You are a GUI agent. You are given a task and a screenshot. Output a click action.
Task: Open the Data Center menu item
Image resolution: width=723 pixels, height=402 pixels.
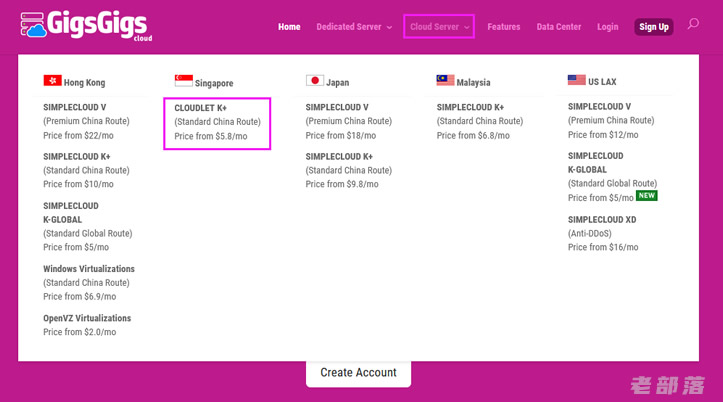coord(558,27)
